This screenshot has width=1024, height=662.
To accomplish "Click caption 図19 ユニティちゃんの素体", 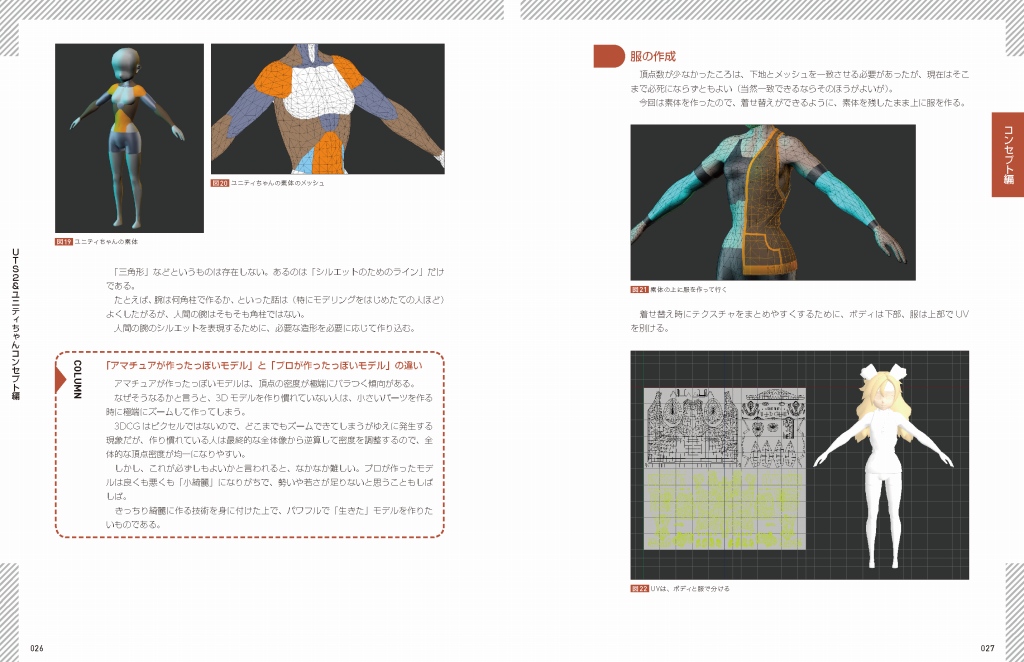I will [97, 242].
